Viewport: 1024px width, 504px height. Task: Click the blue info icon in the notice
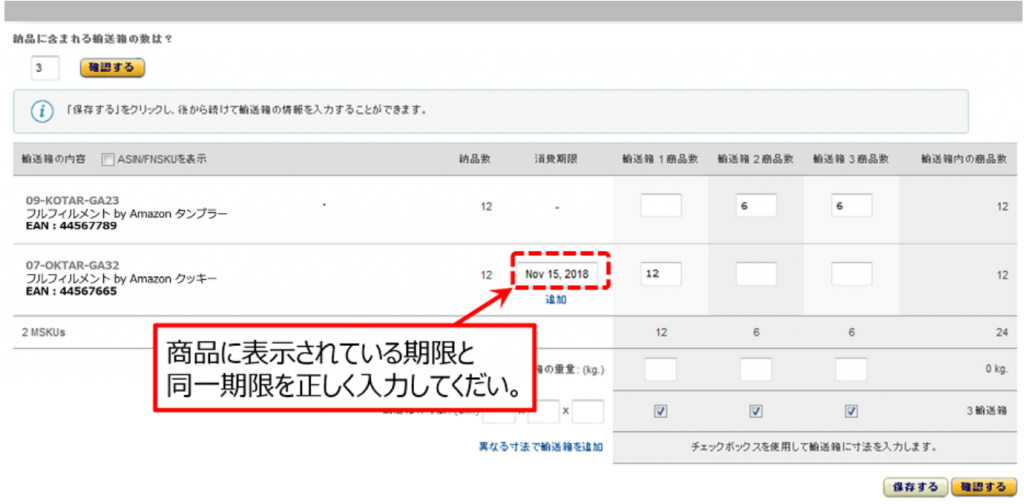pyautogui.click(x=42, y=111)
